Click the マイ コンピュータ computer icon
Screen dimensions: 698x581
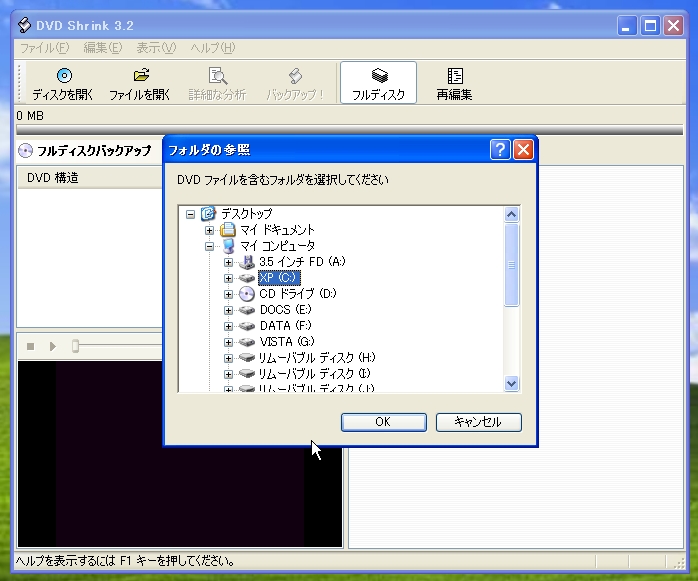pyautogui.click(x=228, y=246)
